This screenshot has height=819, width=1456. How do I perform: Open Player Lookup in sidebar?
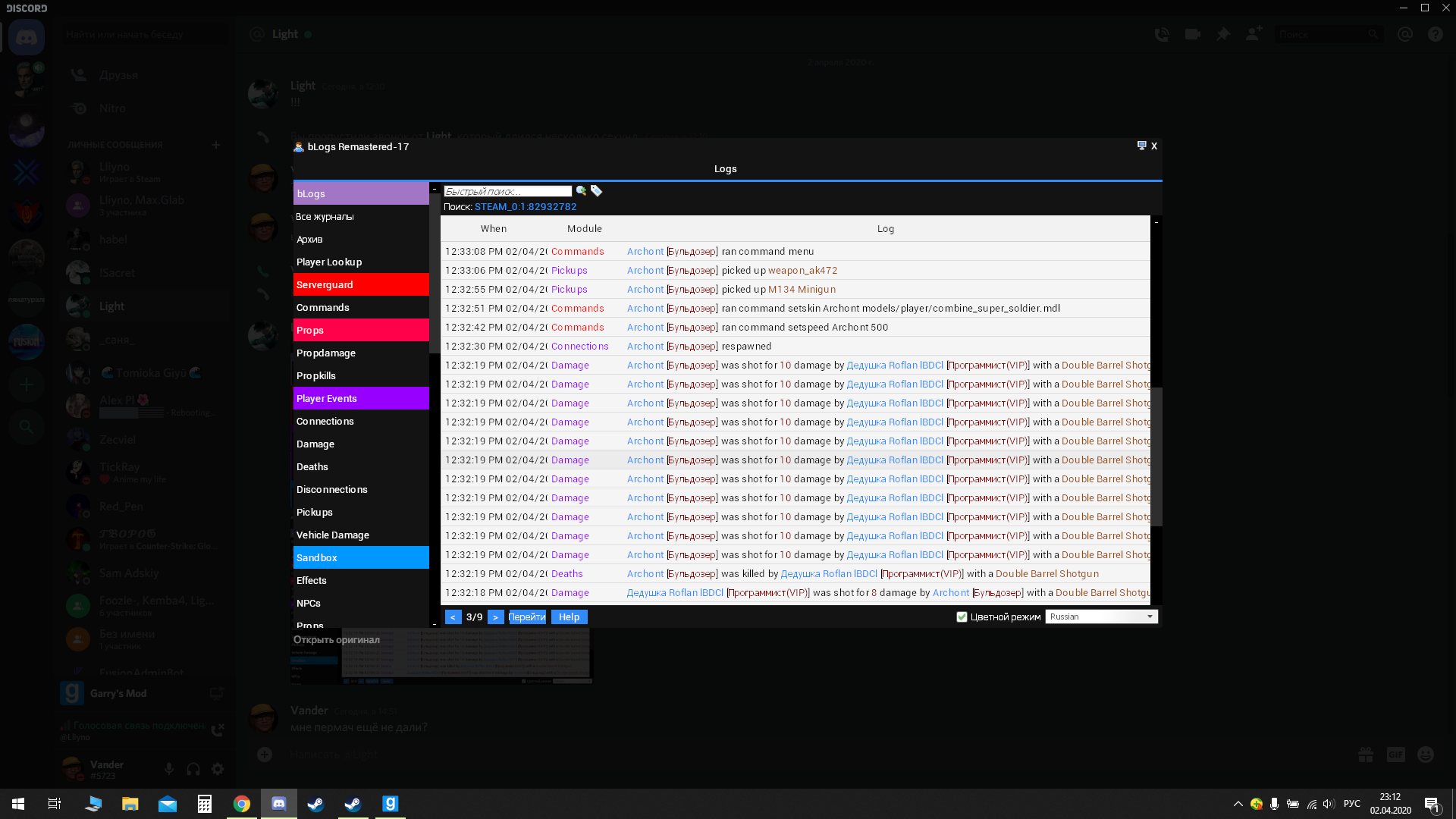(361, 262)
